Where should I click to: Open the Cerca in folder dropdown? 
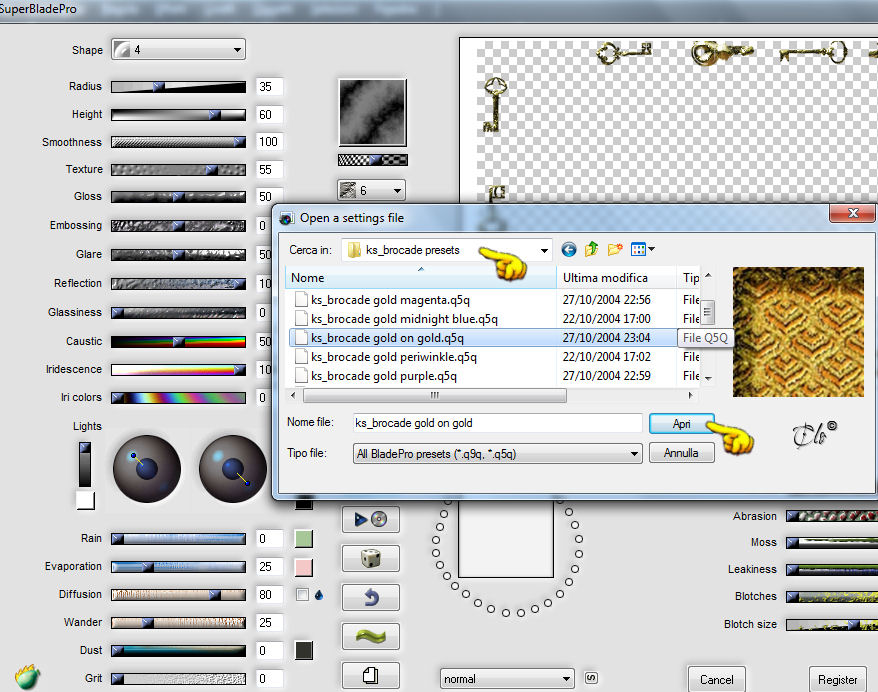(x=446, y=250)
